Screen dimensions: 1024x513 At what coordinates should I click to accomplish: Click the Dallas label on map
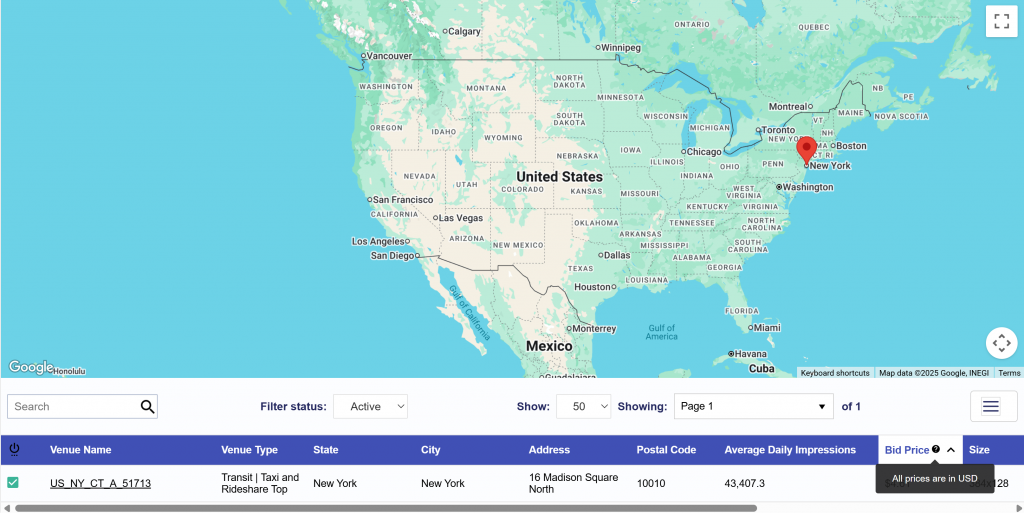tap(617, 255)
